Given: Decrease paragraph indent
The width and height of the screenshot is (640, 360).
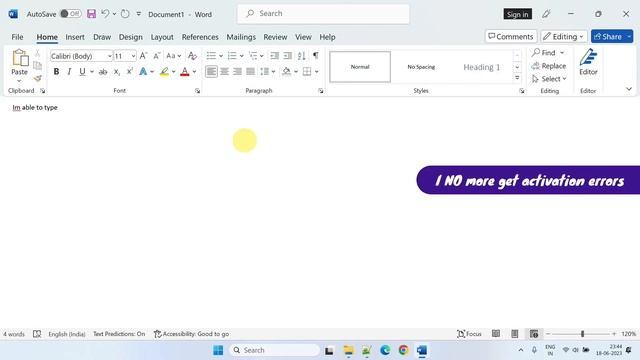Looking at the screenshot, I should 275,56.
